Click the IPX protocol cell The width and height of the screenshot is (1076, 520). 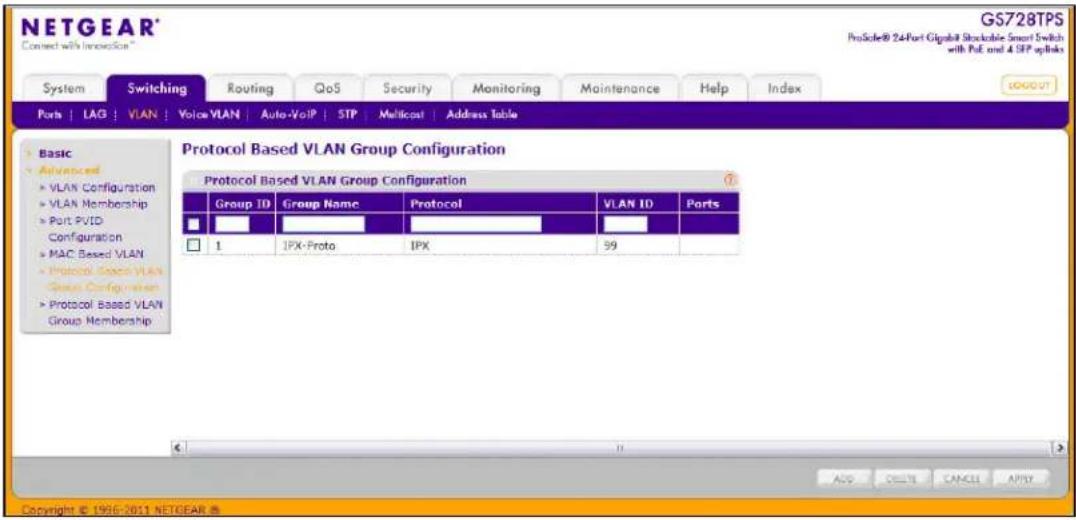[x=419, y=245]
